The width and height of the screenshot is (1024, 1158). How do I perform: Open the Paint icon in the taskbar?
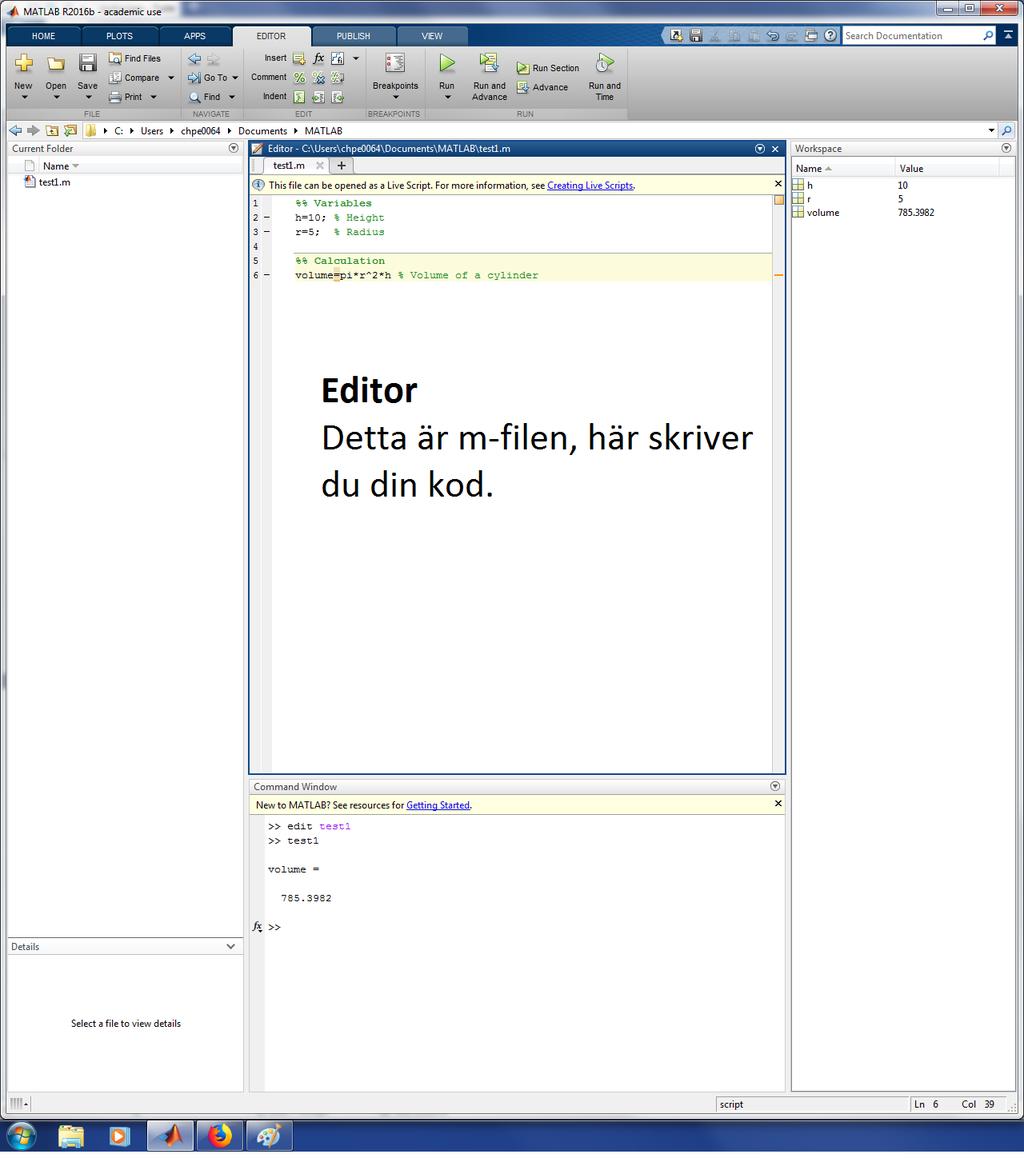(x=269, y=1136)
